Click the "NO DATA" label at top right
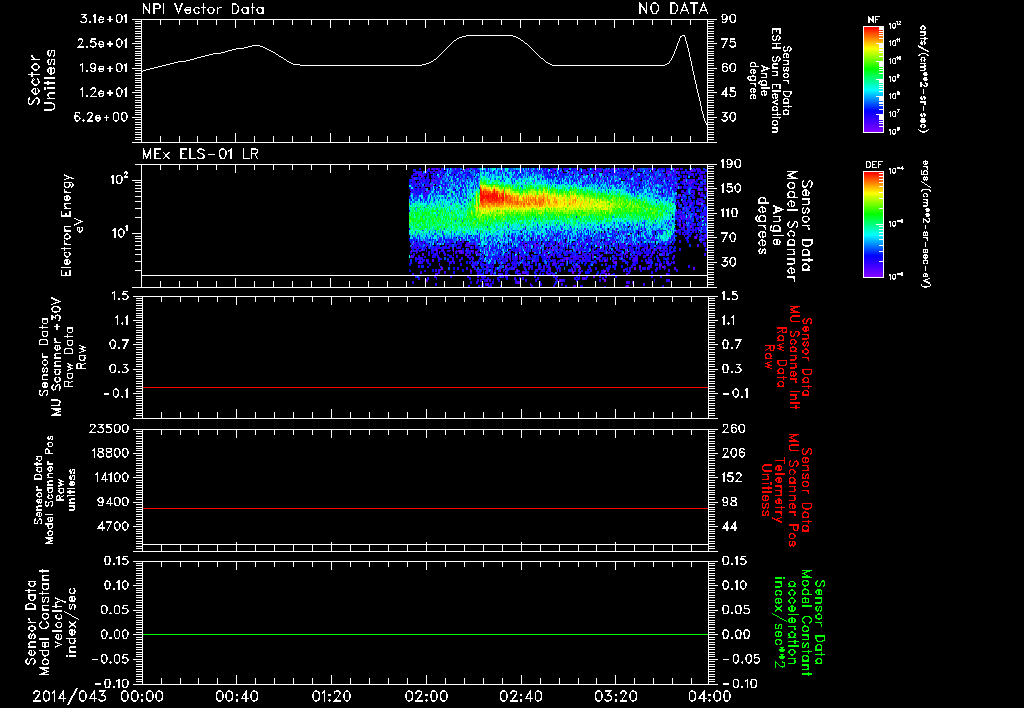The width and height of the screenshot is (1024, 708). 673,9
